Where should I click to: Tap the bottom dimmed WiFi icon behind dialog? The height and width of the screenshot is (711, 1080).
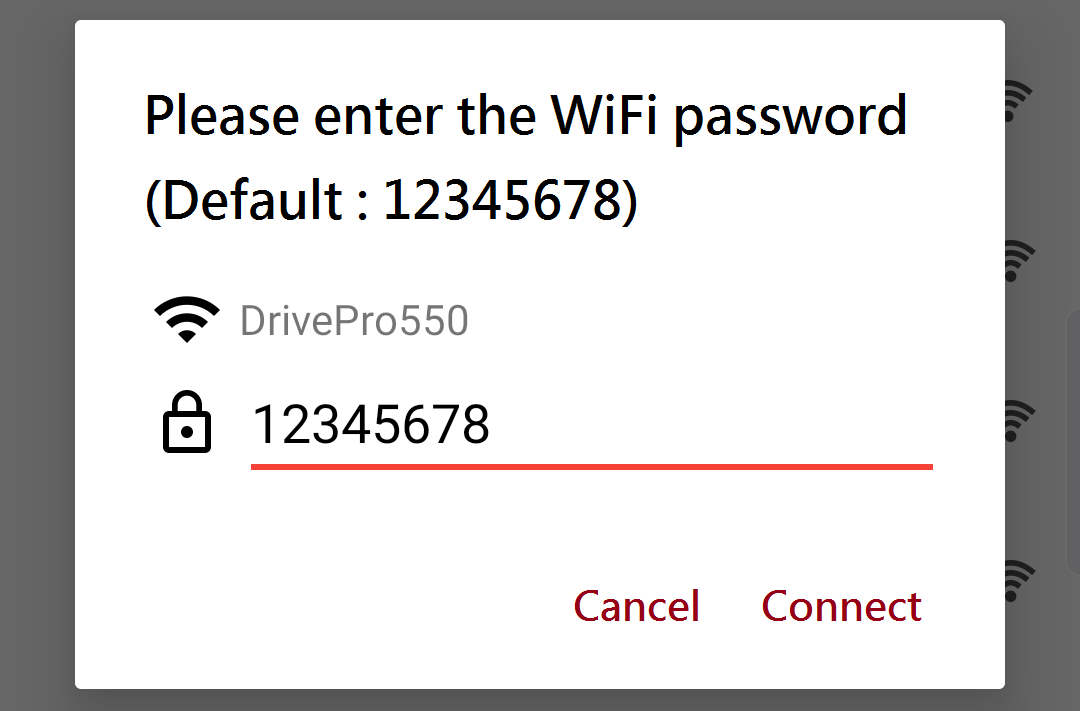pyautogui.click(x=1017, y=580)
